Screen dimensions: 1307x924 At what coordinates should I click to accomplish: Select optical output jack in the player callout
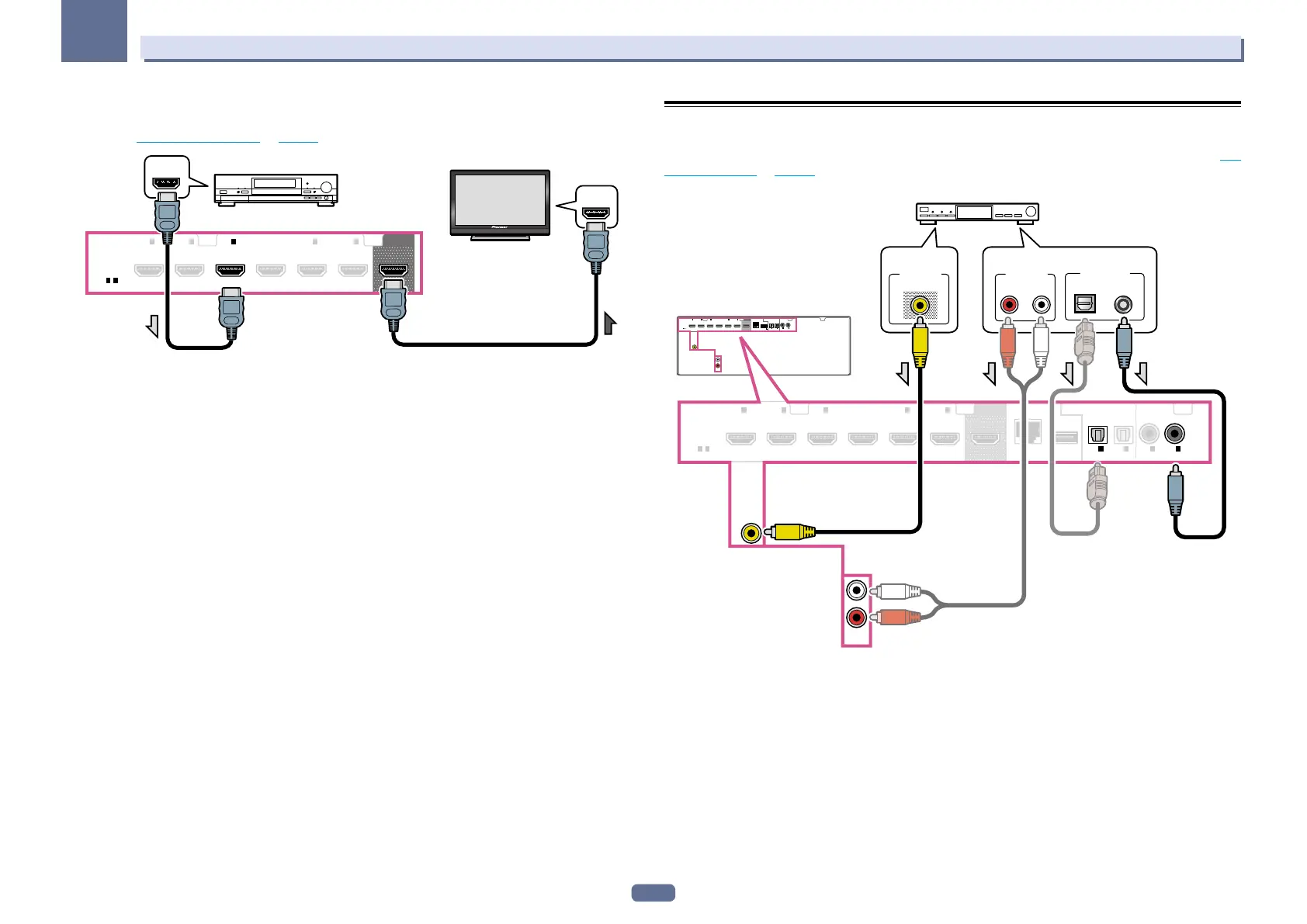tap(1084, 304)
